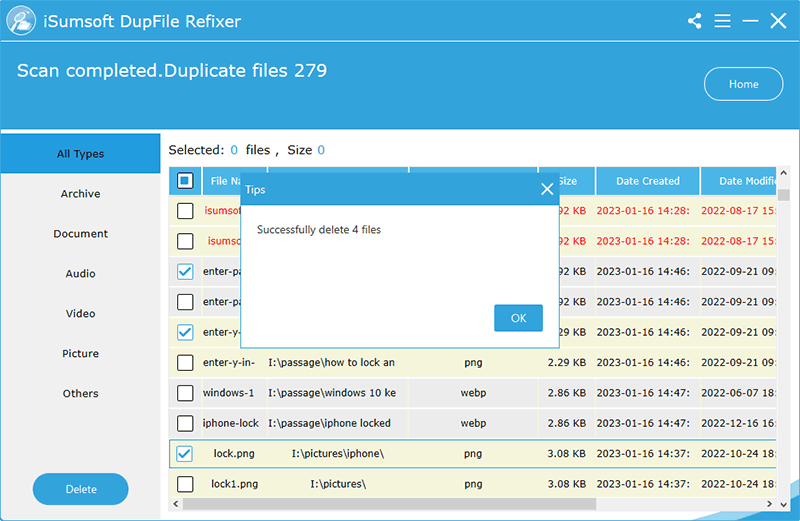Open the Document category
800x521 pixels.
tap(80, 234)
